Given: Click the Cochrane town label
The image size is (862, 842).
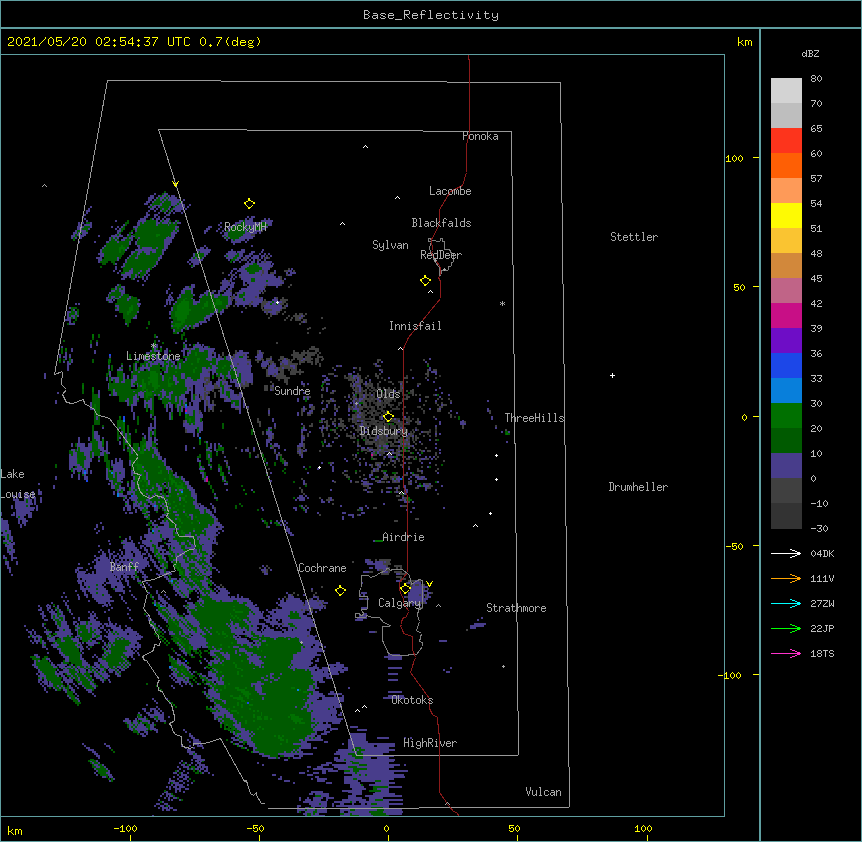Looking at the screenshot, I should point(322,568).
